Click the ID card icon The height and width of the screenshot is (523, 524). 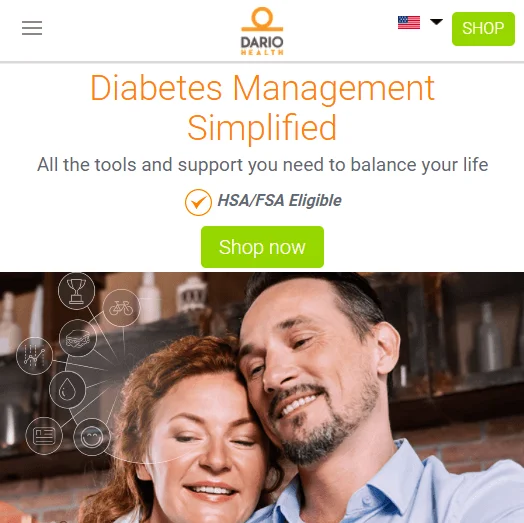point(44,436)
